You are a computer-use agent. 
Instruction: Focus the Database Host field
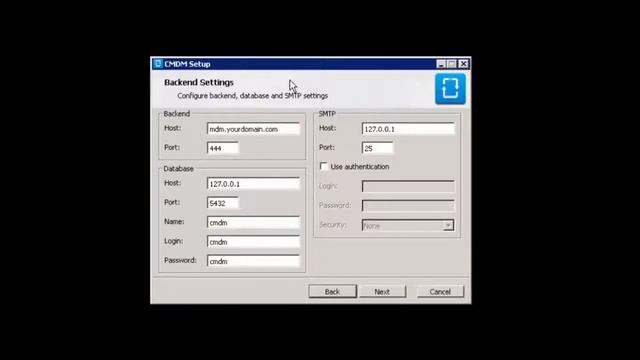[x=253, y=184]
